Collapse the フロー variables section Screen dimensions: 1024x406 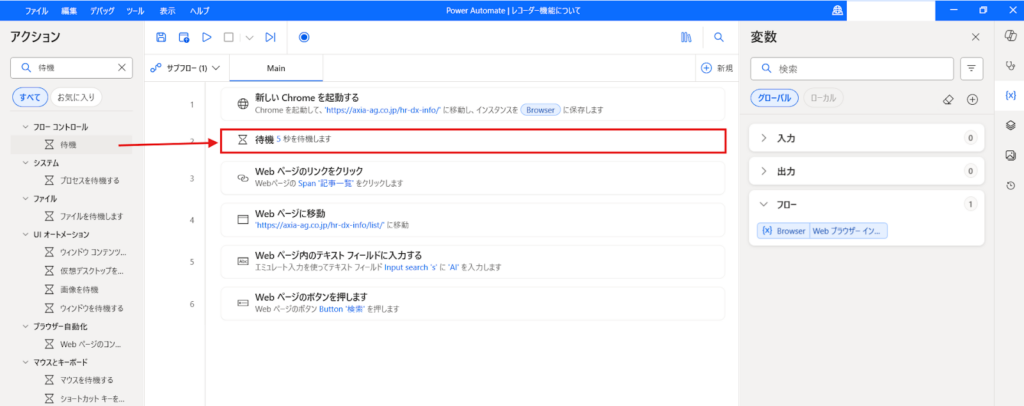tap(765, 204)
